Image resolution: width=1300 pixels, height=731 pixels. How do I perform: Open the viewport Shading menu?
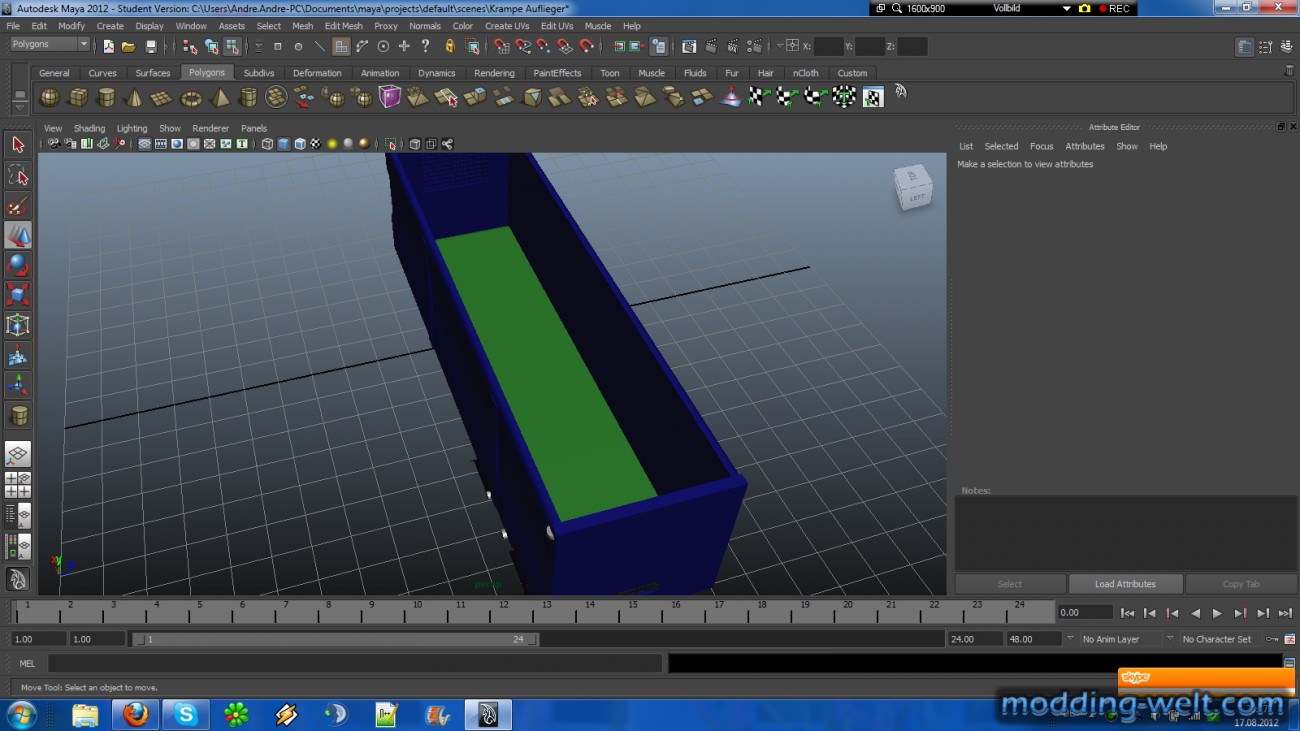coord(89,128)
